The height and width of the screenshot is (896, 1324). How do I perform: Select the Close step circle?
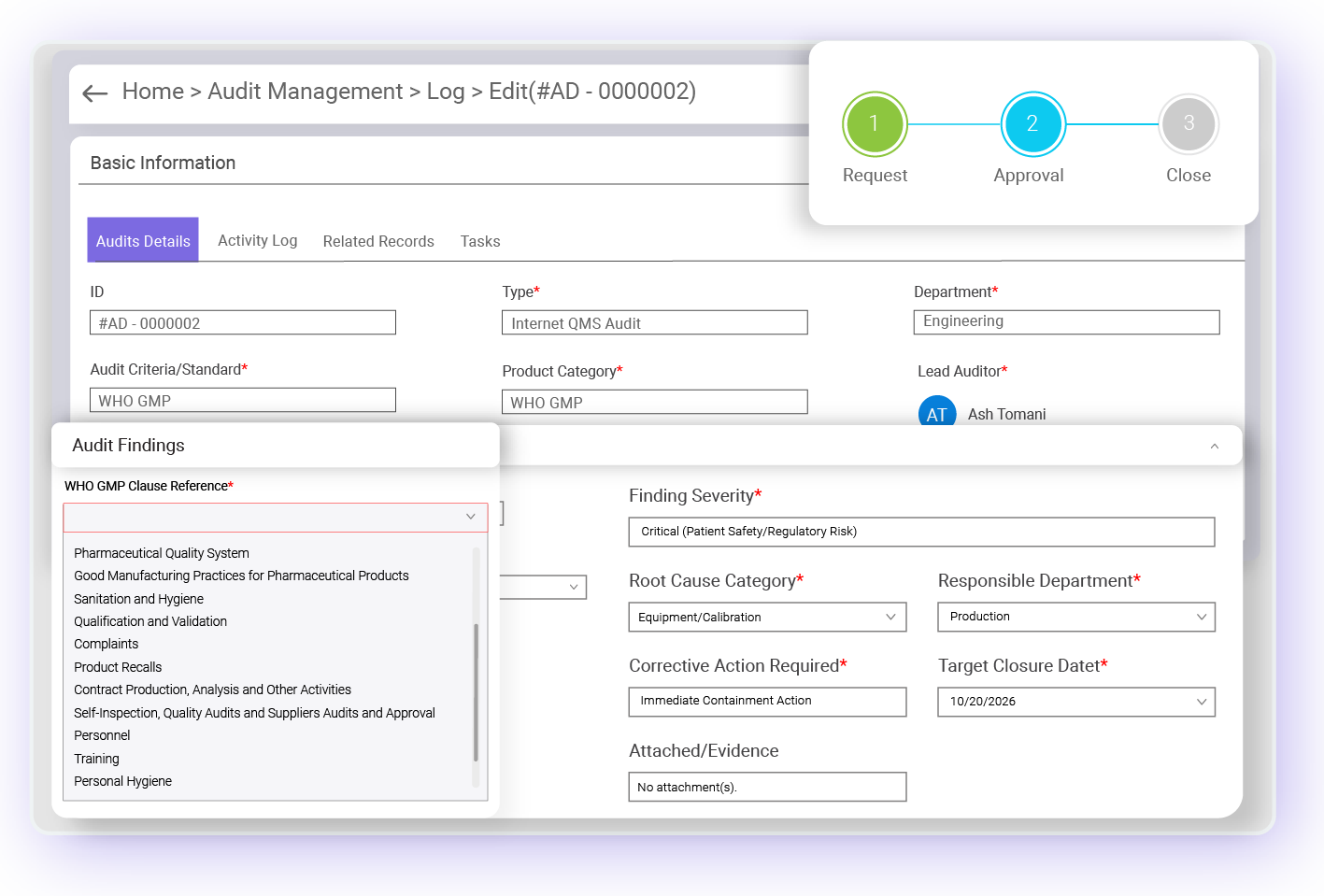coord(1189,123)
